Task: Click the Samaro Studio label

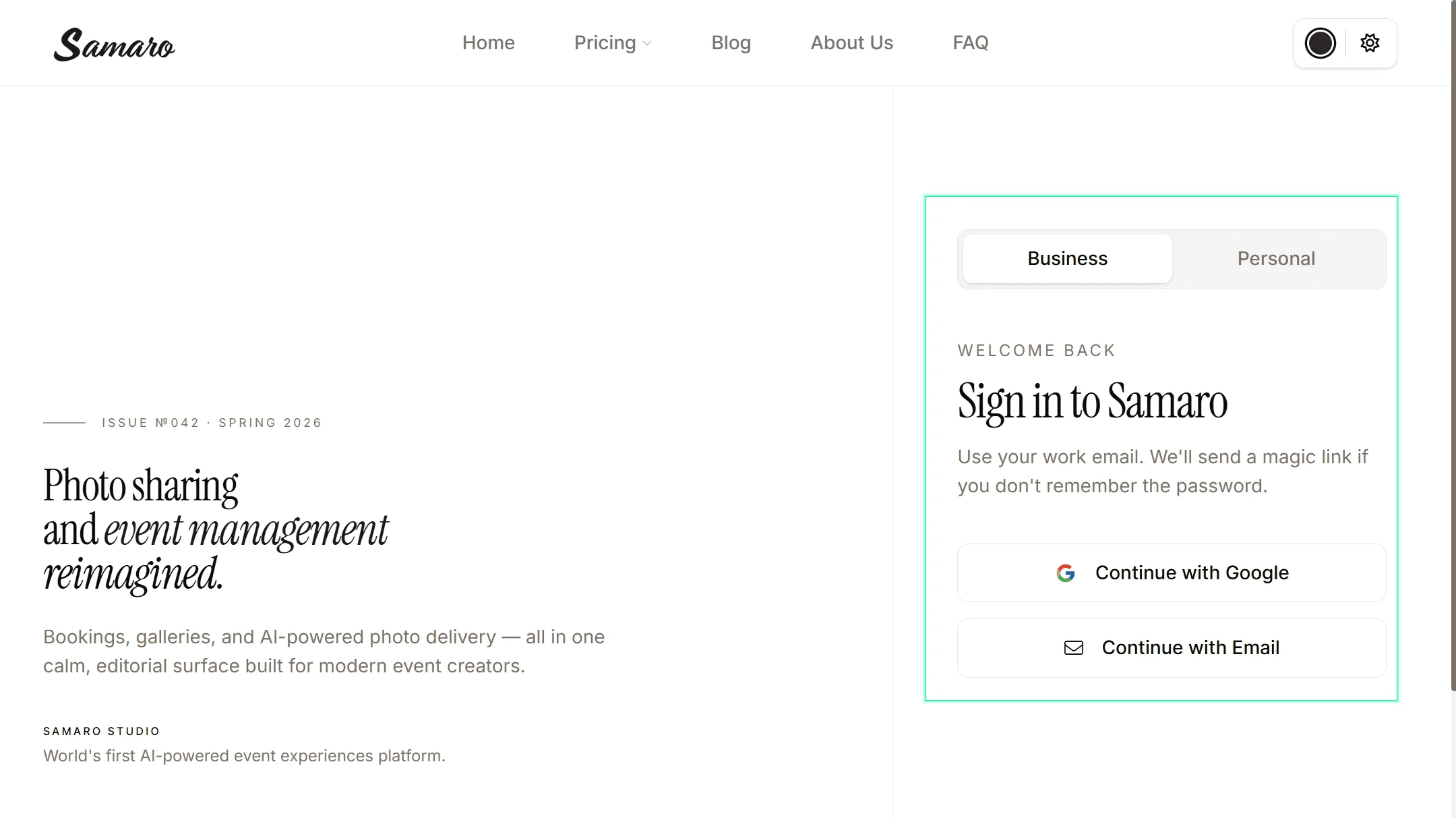Action: 102,731
